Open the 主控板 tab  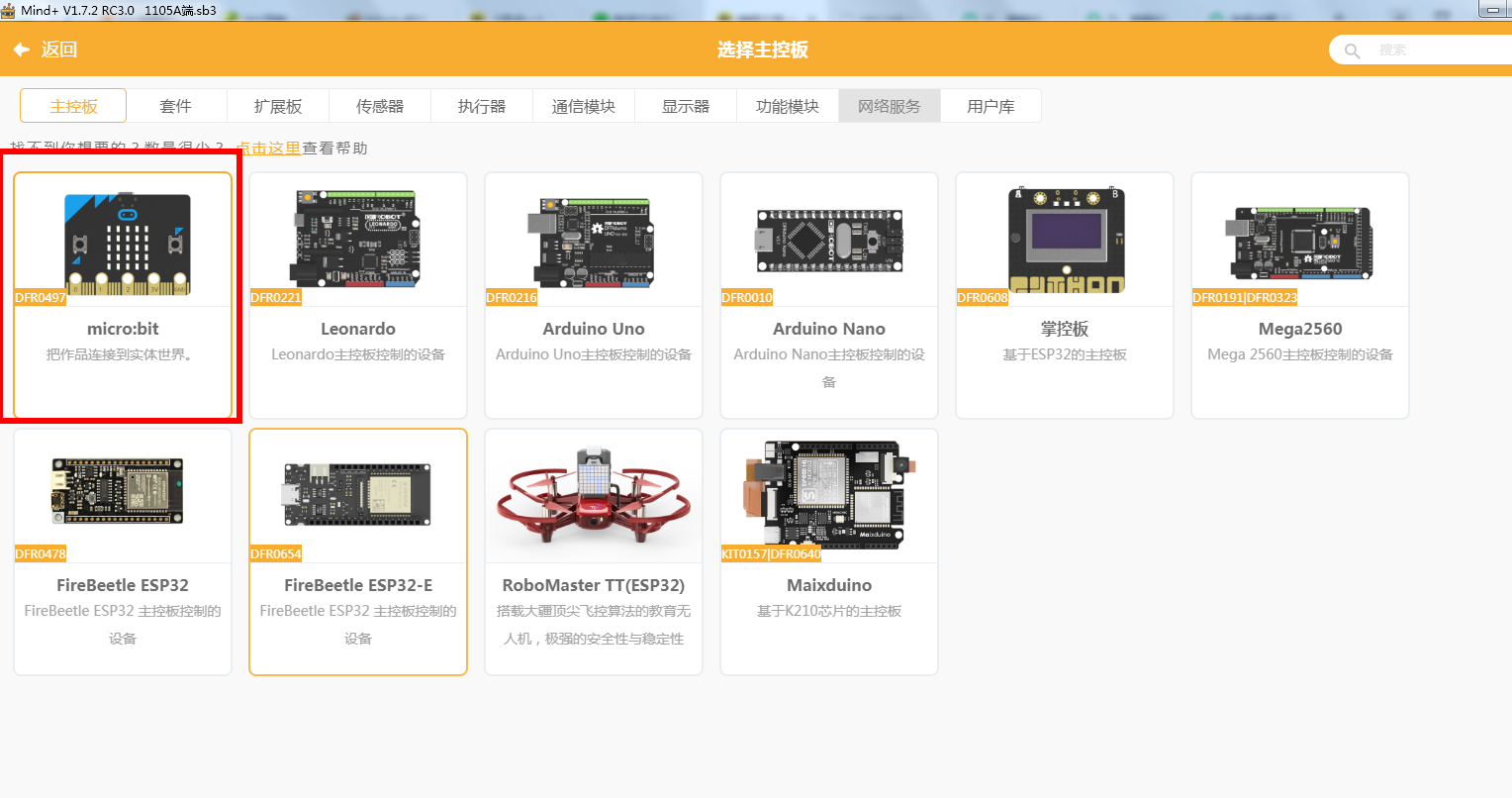pos(73,106)
